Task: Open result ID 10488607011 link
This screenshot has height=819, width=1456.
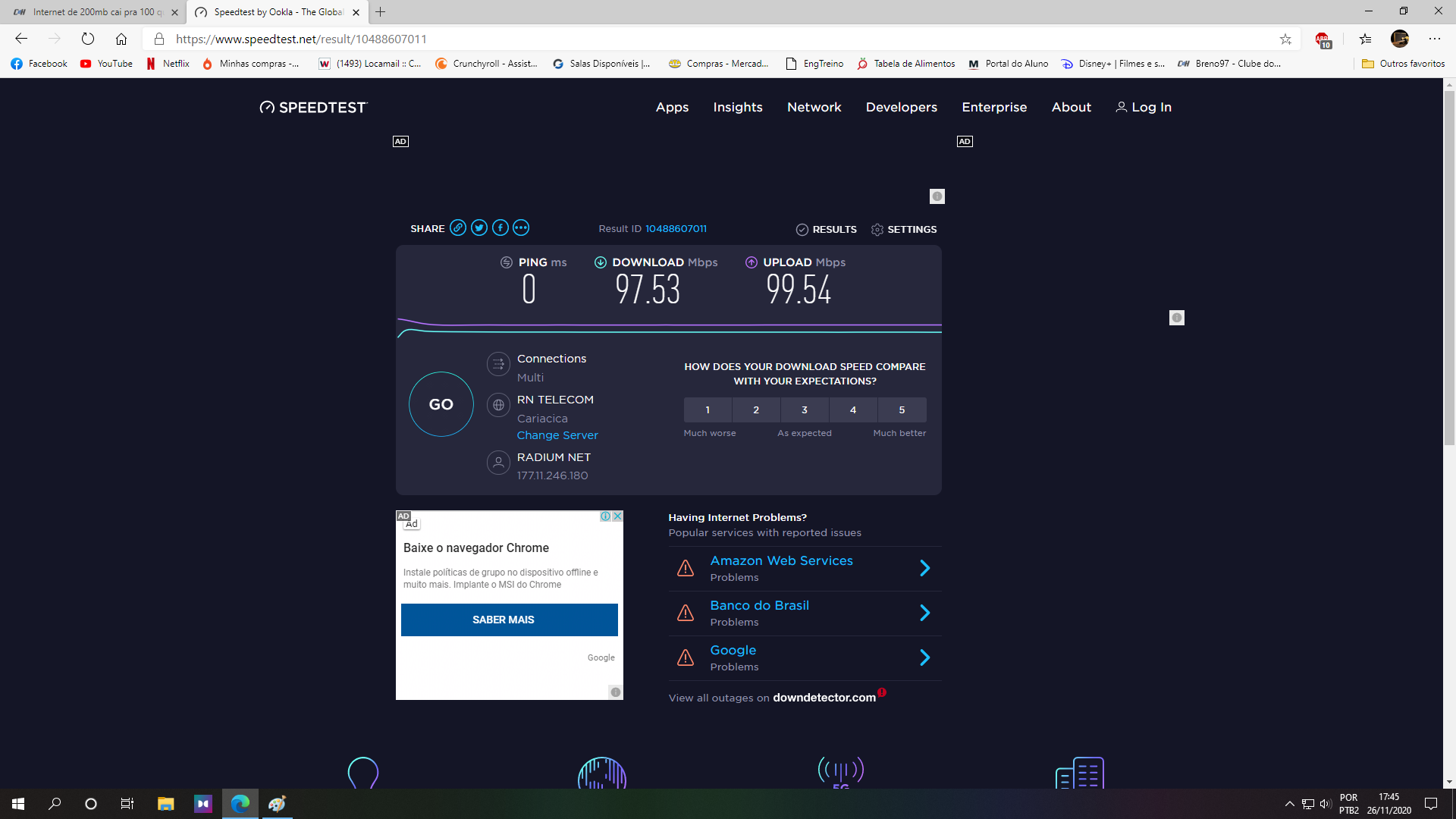Action: point(676,228)
